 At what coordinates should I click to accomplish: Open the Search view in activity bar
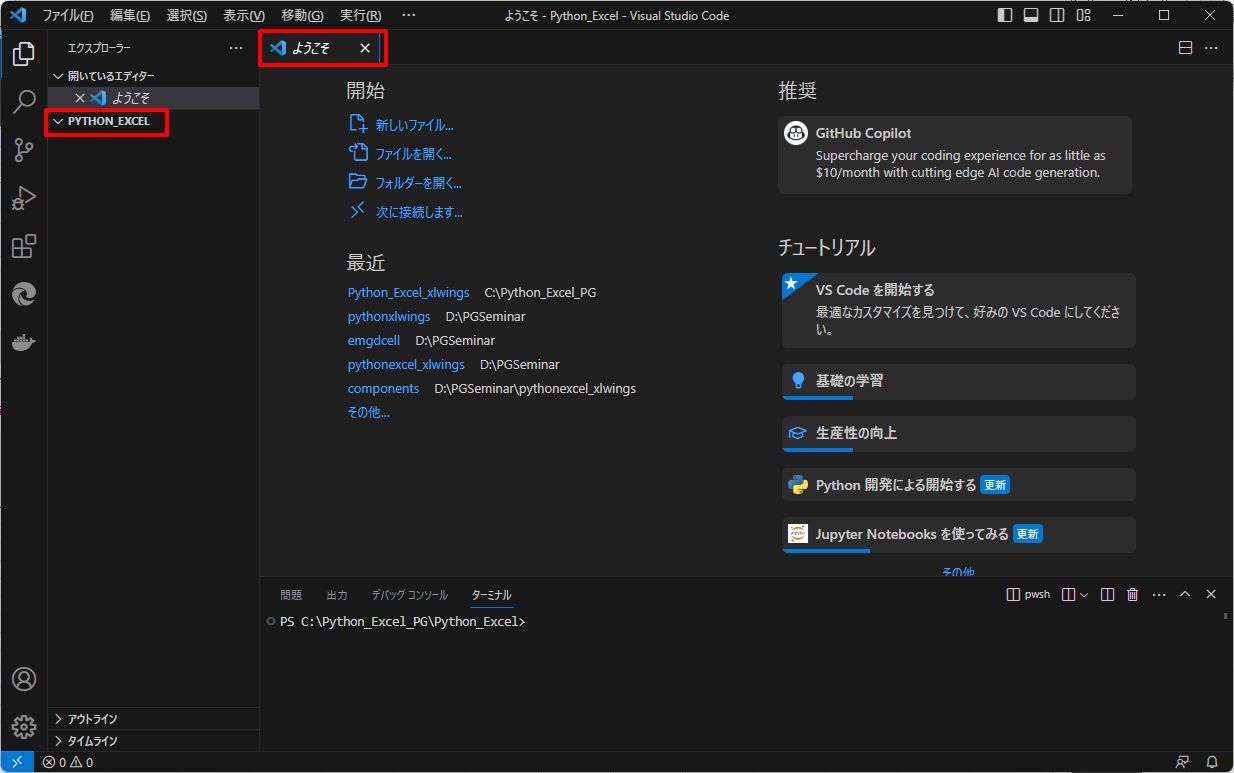[x=24, y=102]
